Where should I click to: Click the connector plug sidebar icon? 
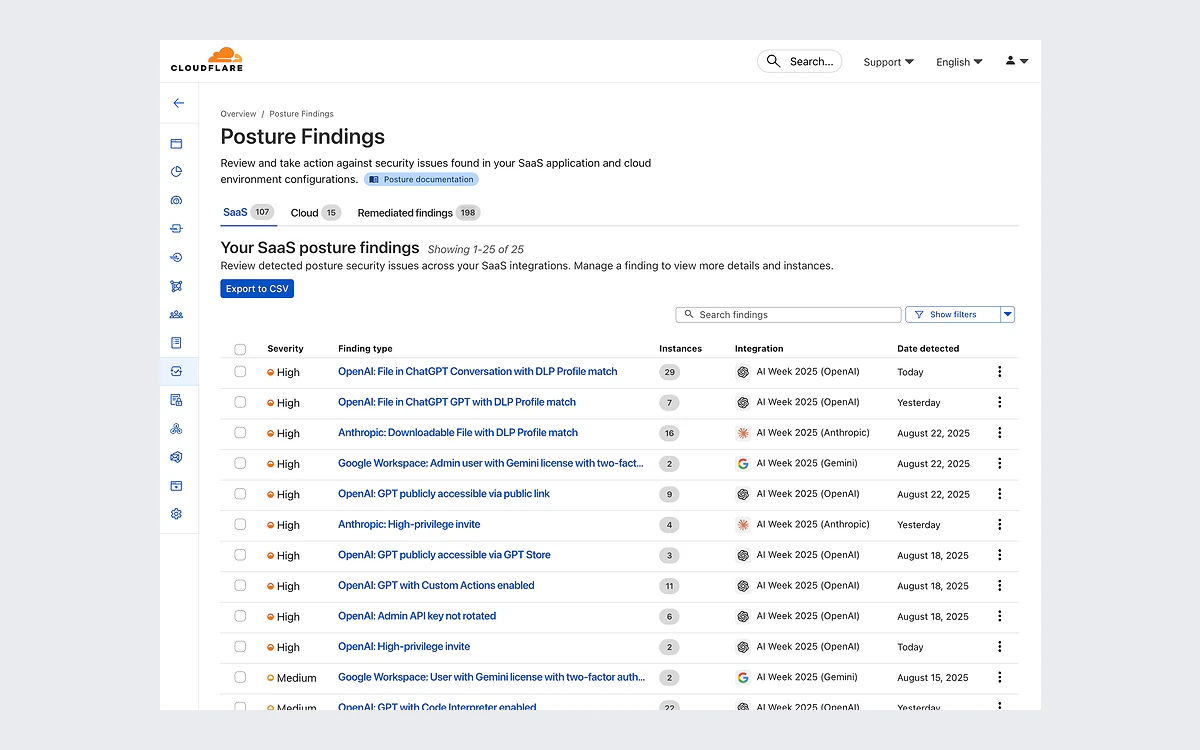point(176,229)
